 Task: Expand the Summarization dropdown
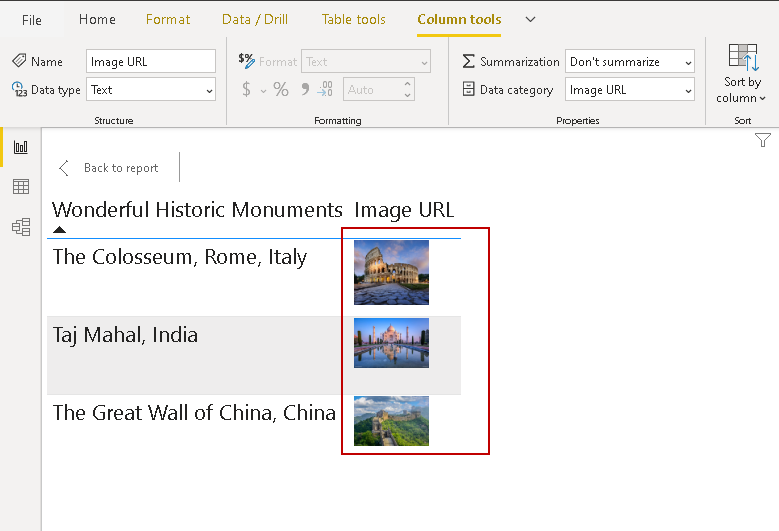630,62
